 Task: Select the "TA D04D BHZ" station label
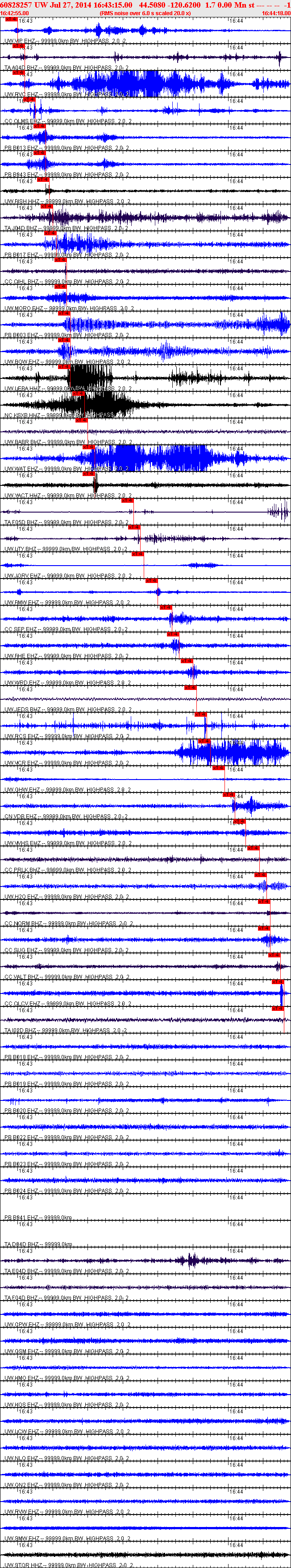(21, 1244)
